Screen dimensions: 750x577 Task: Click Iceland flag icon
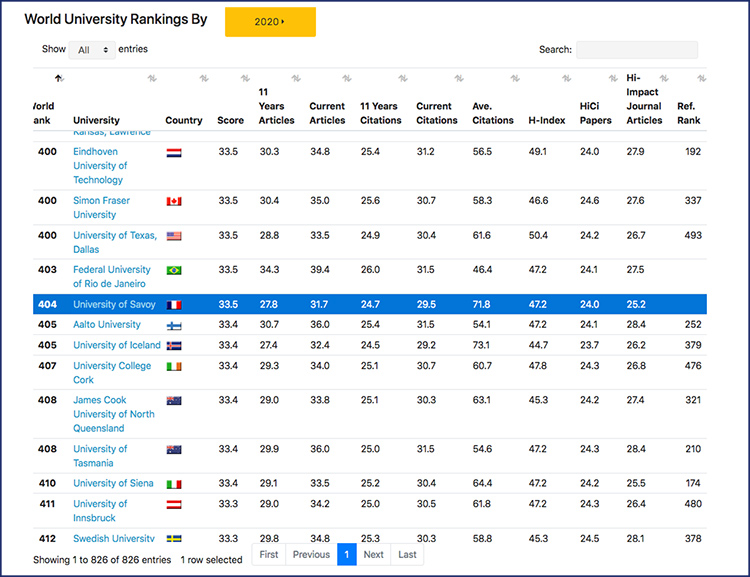(174, 346)
